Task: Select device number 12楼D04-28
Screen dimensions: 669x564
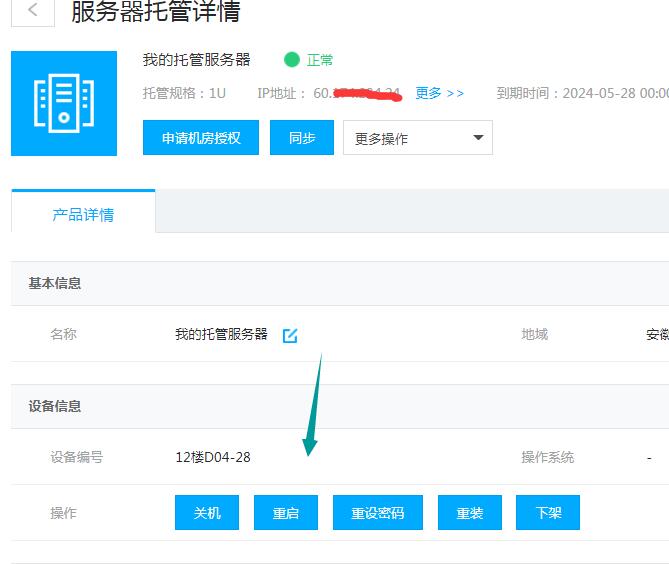Action: click(213, 457)
